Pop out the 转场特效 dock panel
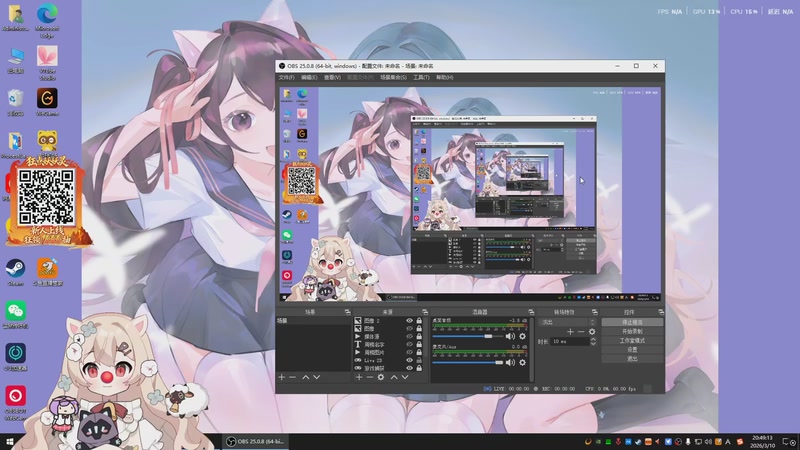The height and width of the screenshot is (450, 800). (x=595, y=312)
